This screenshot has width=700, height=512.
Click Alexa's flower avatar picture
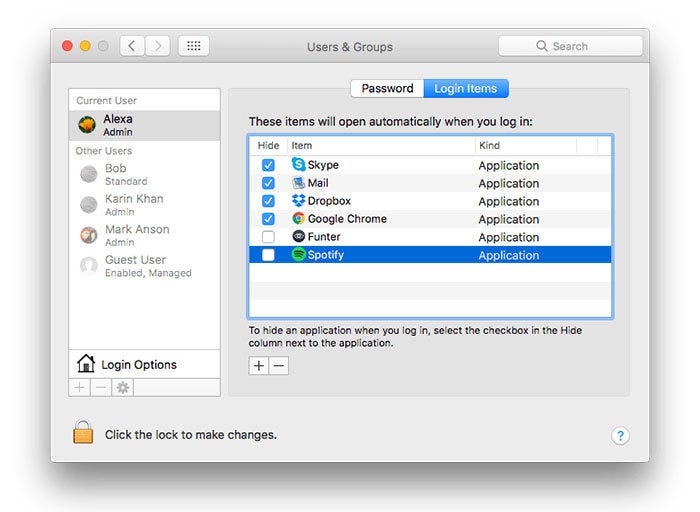coord(87,125)
